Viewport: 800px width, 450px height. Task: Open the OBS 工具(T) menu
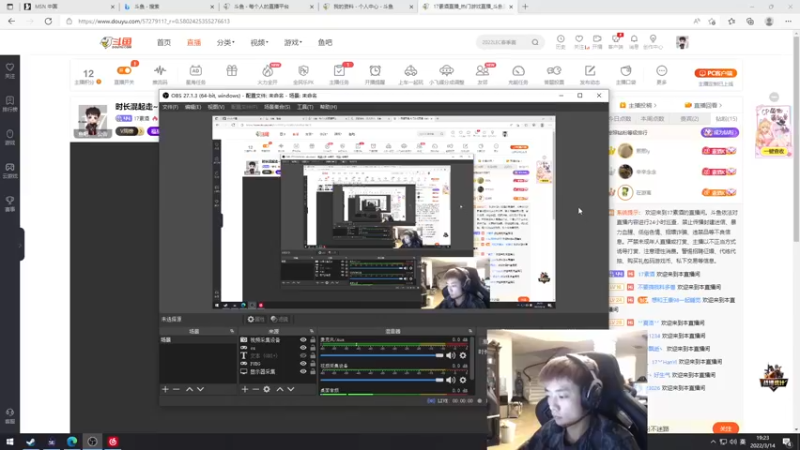point(305,107)
